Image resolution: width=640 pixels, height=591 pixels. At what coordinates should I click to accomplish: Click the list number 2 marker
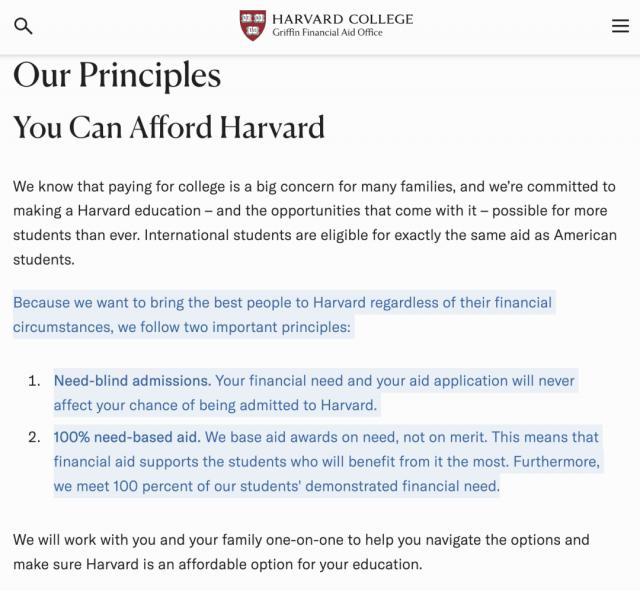pyautogui.click(x=34, y=437)
